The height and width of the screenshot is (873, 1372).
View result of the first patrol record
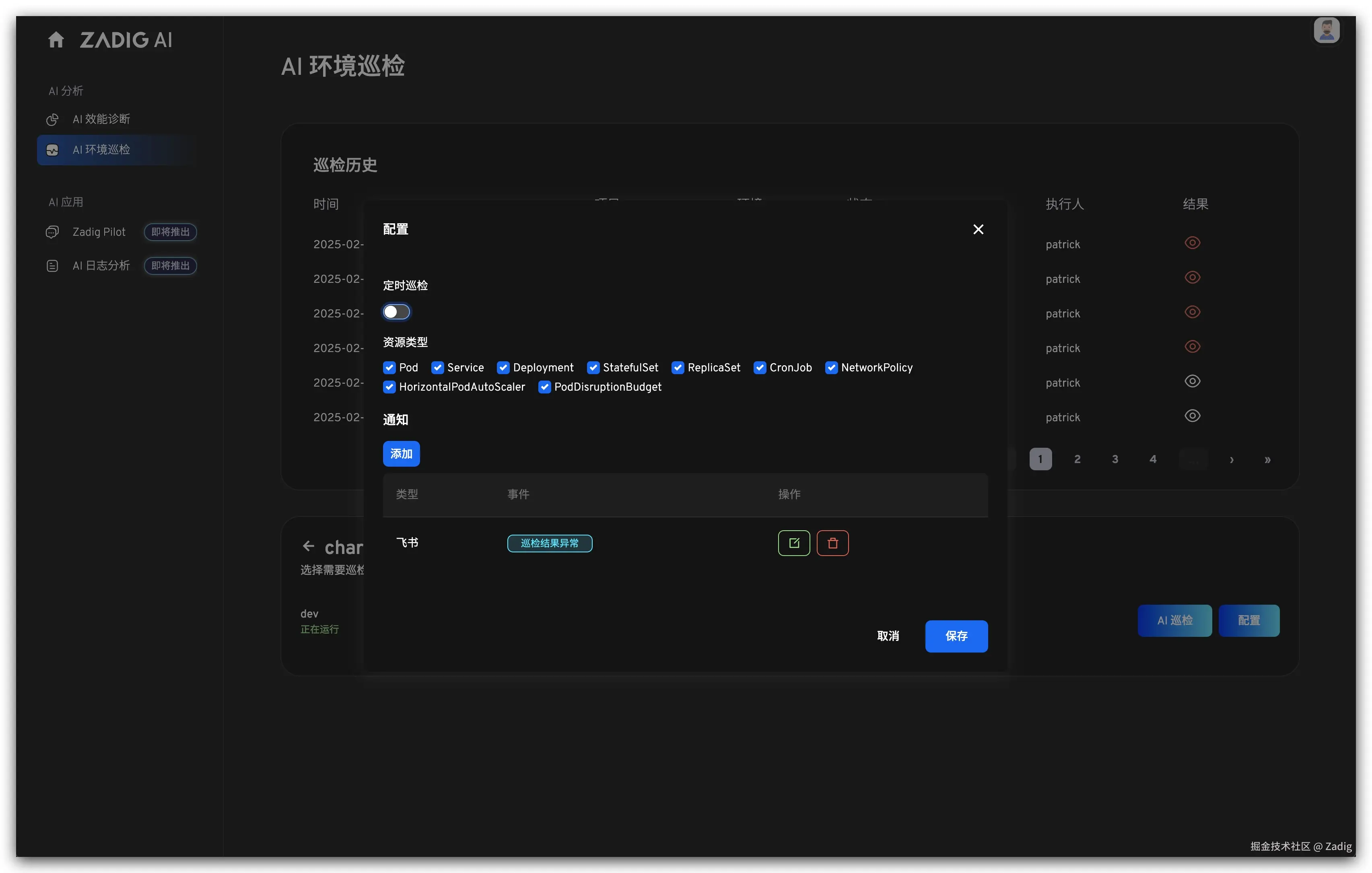(x=1192, y=243)
